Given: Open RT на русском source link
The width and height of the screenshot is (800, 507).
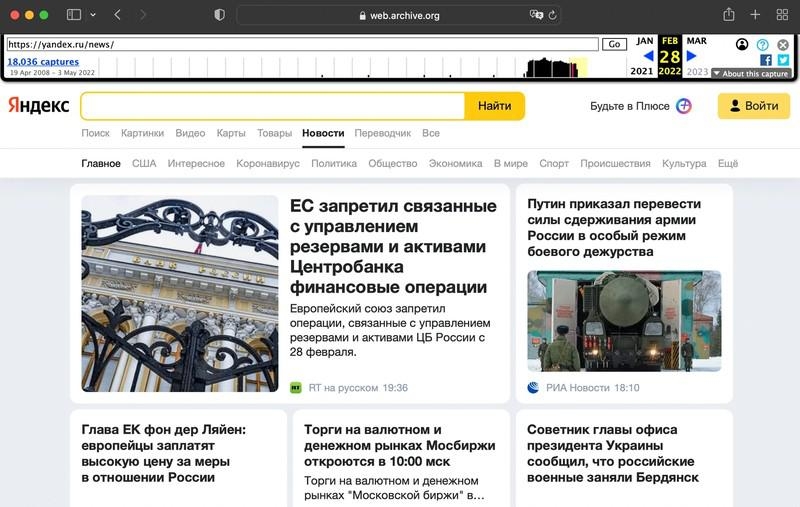Looking at the screenshot, I should point(343,388).
